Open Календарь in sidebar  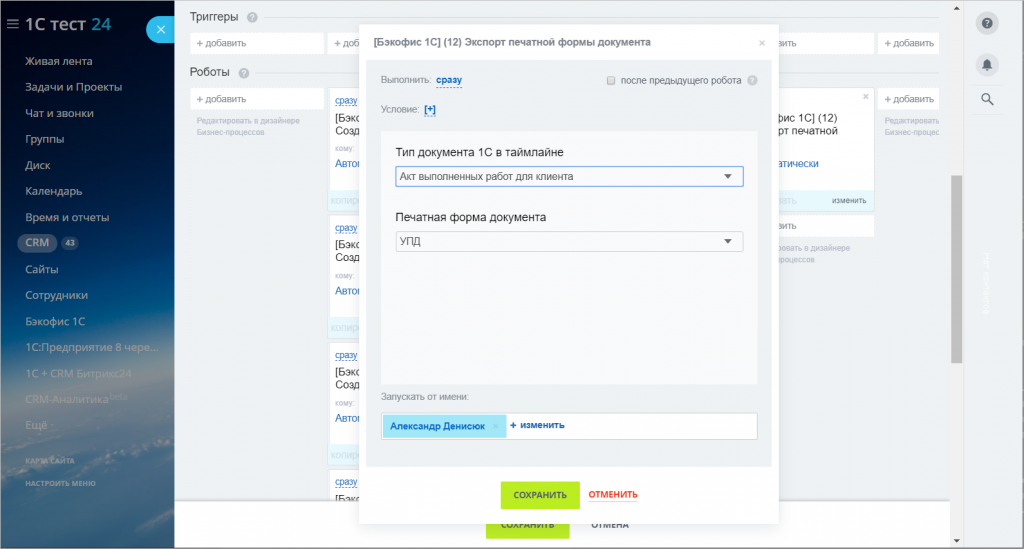(x=54, y=191)
